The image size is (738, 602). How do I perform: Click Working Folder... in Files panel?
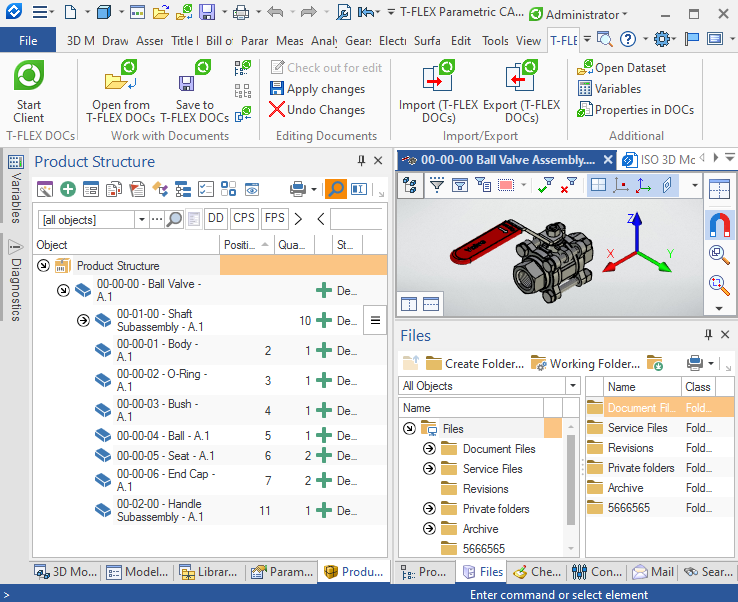point(586,364)
